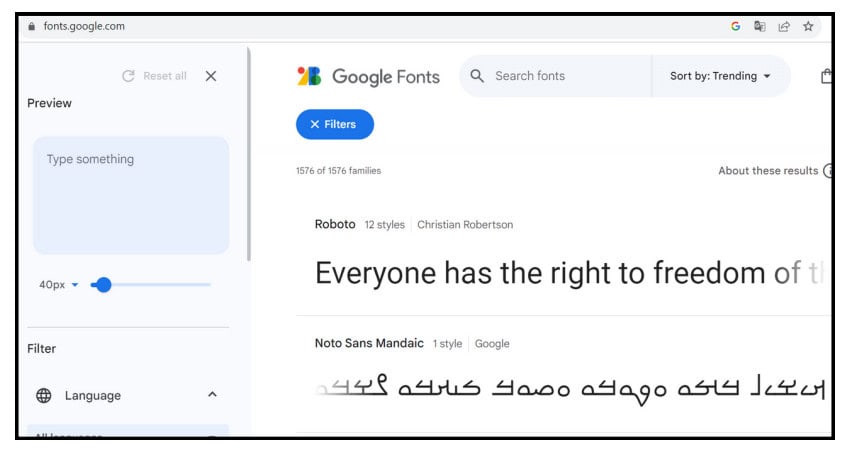Click the site lock icon
The width and height of the screenshot is (851, 450).
click(x=32, y=27)
